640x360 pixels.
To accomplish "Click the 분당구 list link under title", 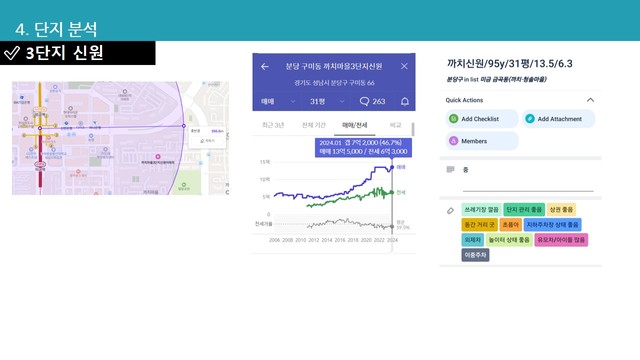I will tap(455, 79).
